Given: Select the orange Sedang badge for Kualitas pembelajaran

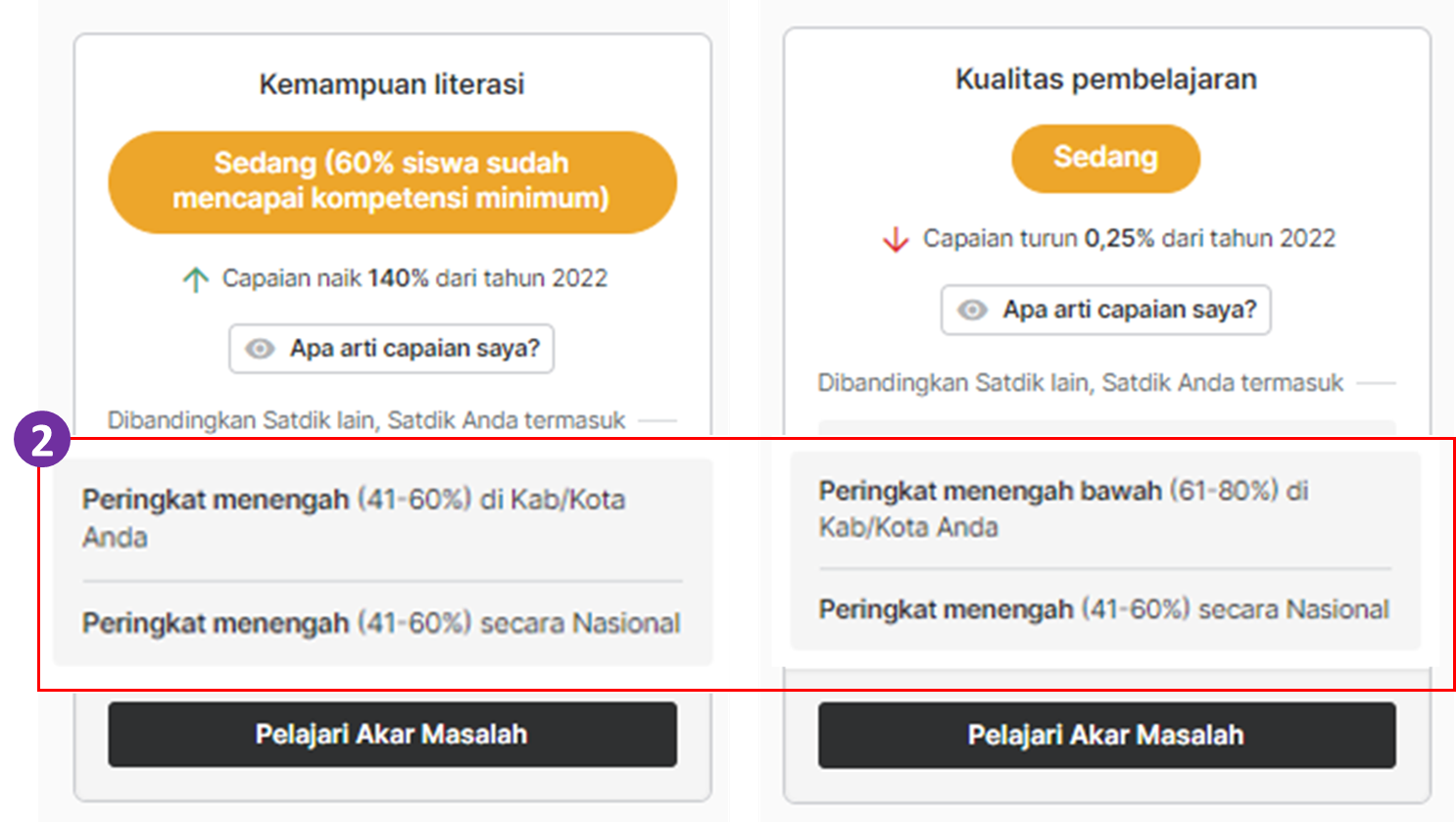Looking at the screenshot, I should click(1105, 158).
